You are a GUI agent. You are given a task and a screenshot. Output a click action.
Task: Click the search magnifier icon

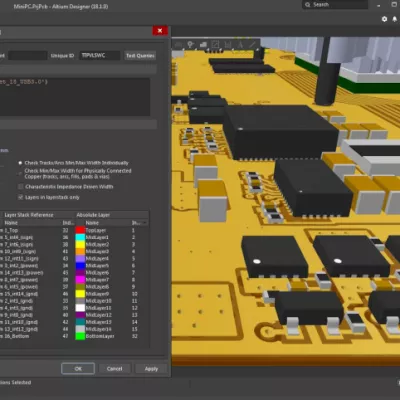(x=308, y=5)
